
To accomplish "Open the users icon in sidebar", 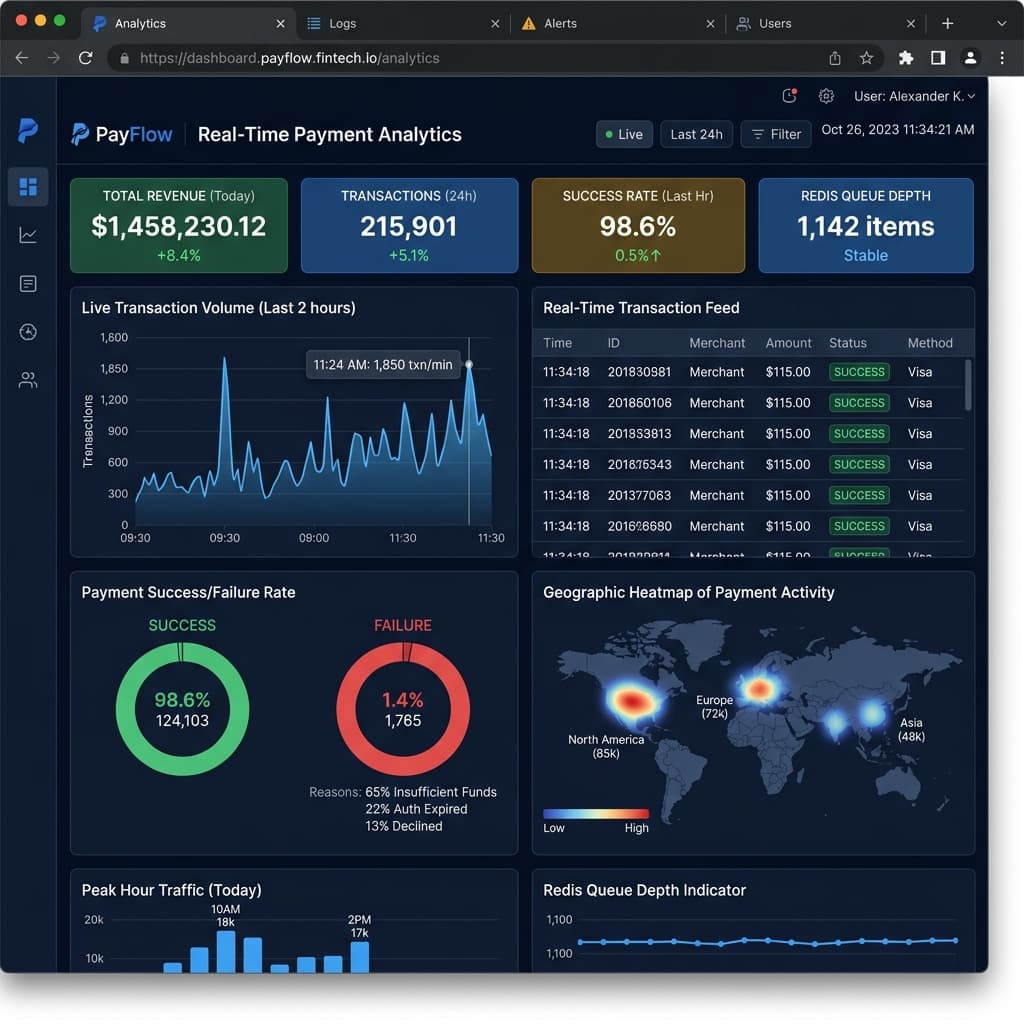I will (28, 380).
